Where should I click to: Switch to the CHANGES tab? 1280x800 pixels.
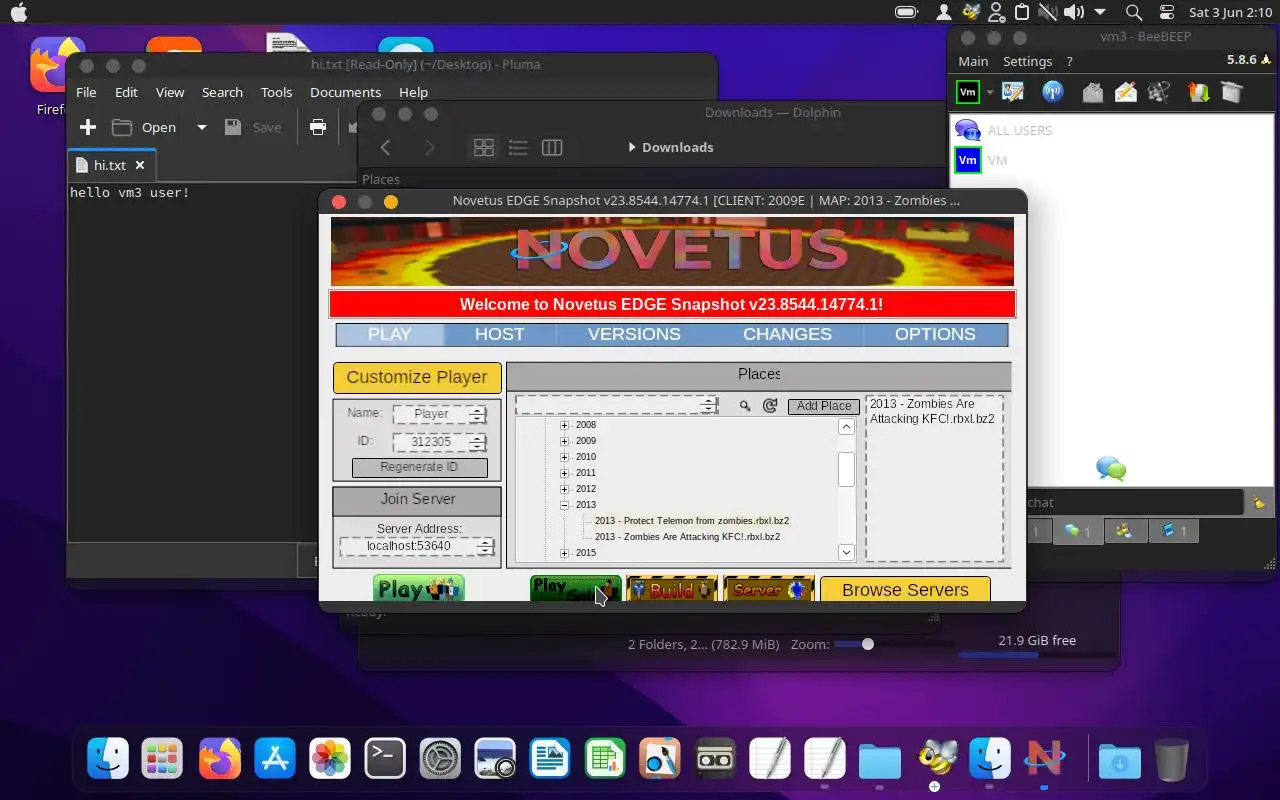pyautogui.click(x=787, y=334)
